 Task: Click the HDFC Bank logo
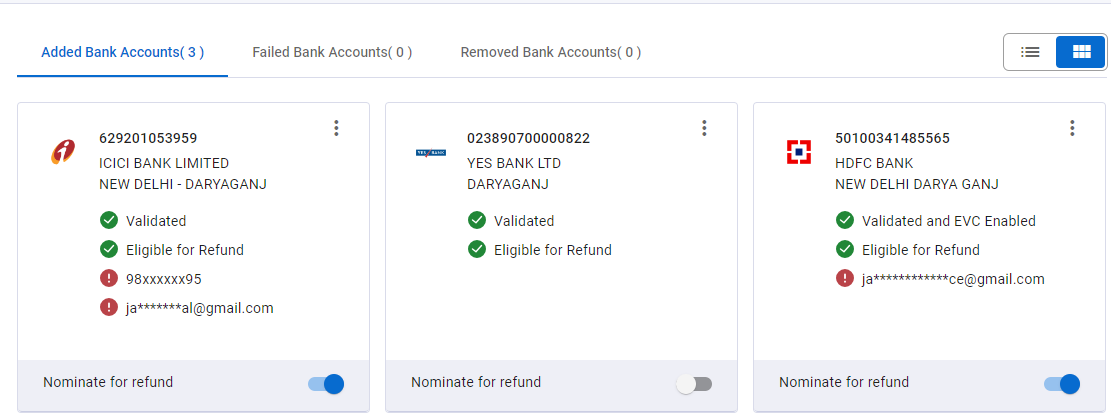[x=799, y=152]
